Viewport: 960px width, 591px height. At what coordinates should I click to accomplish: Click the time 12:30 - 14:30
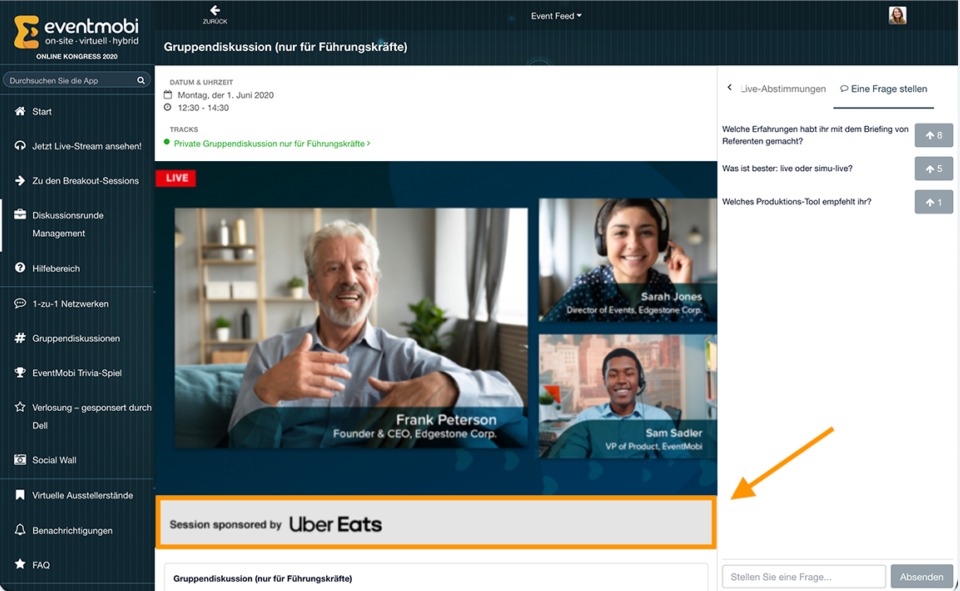[x=203, y=108]
